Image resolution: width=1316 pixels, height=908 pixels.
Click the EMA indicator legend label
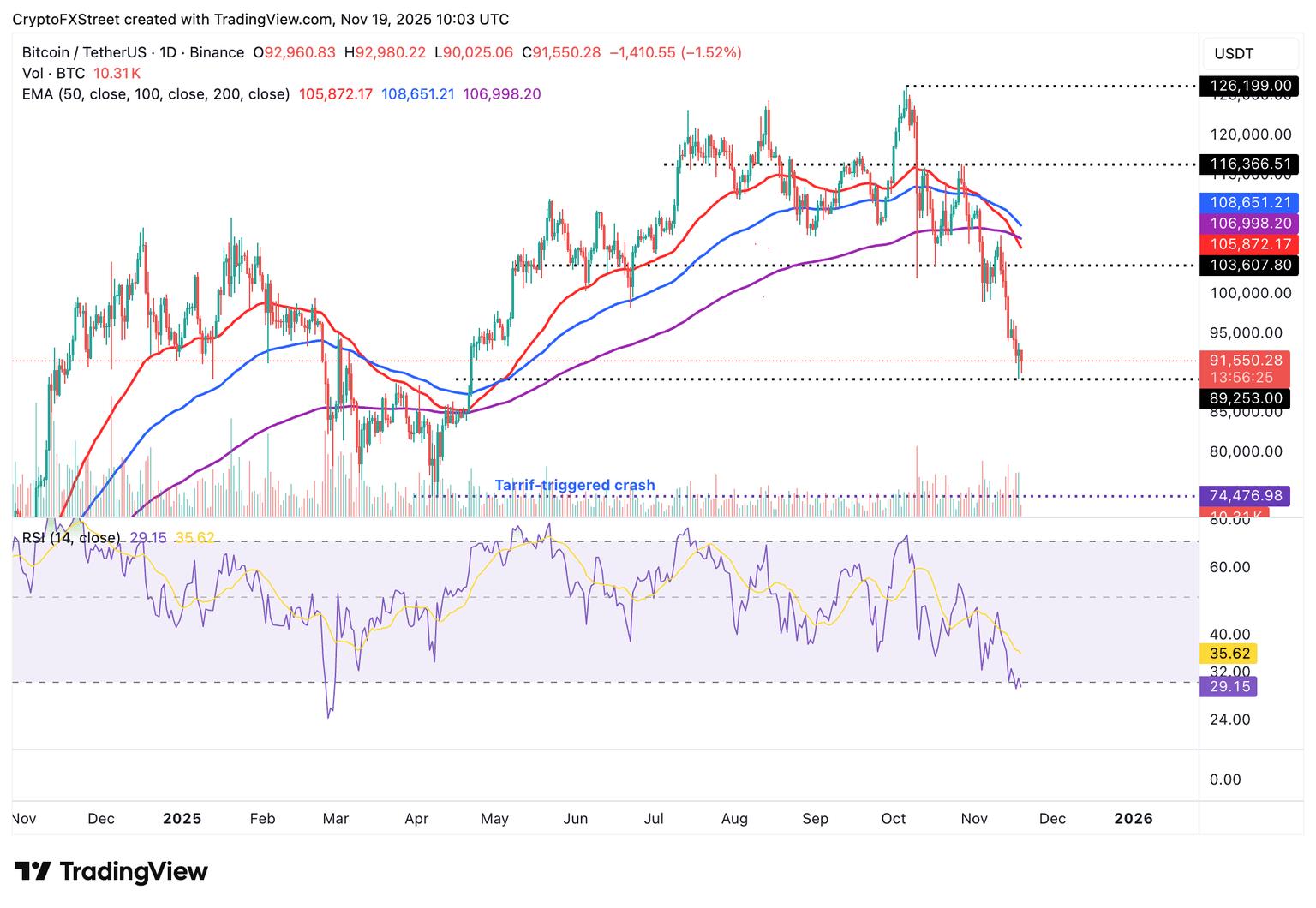tap(156, 94)
